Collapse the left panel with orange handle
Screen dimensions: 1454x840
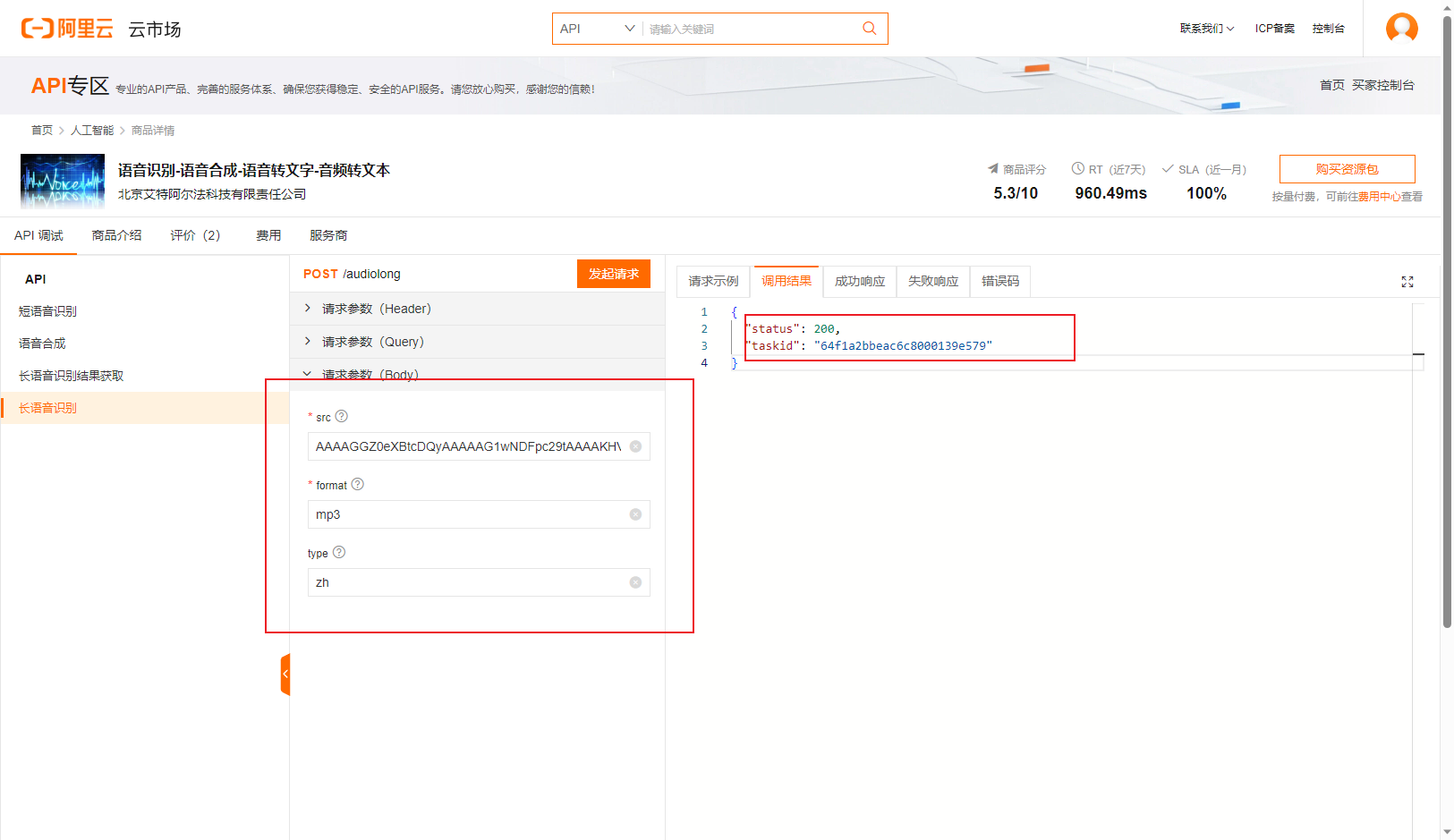285,675
